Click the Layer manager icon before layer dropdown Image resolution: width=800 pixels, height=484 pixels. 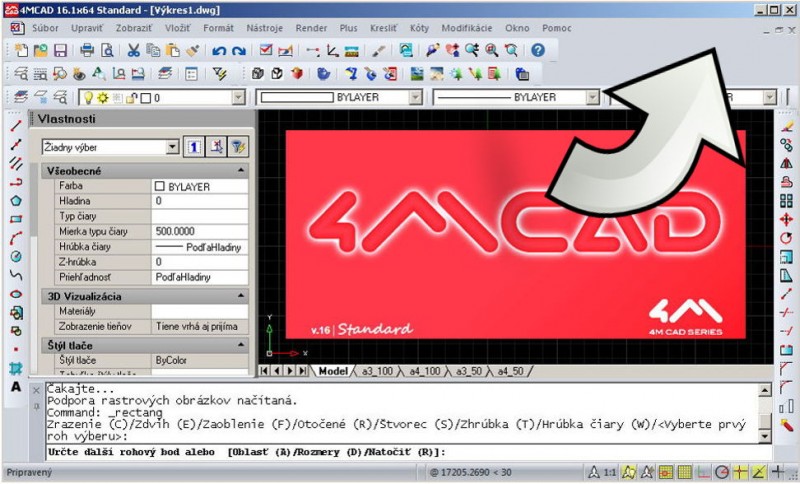pos(21,97)
